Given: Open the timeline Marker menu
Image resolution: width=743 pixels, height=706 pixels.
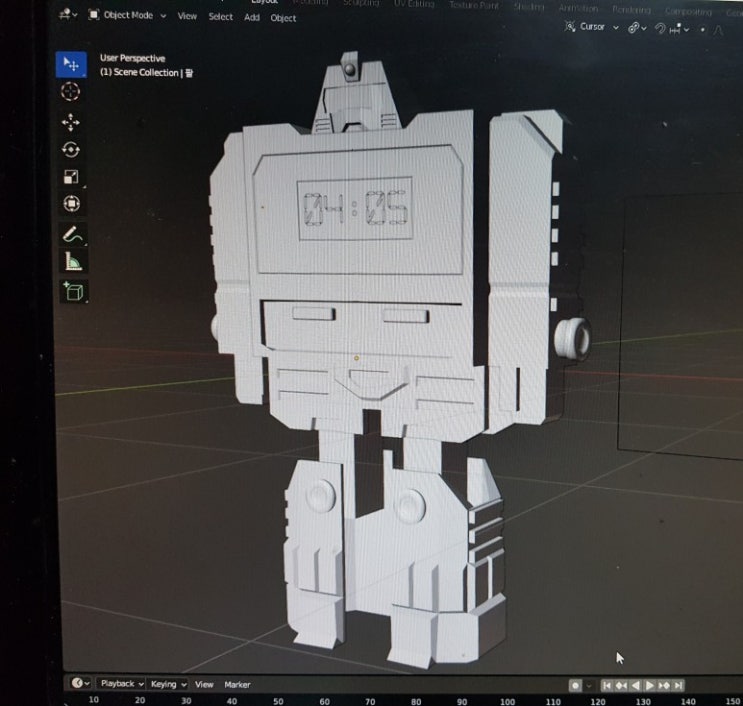Looking at the screenshot, I should click(x=237, y=685).
